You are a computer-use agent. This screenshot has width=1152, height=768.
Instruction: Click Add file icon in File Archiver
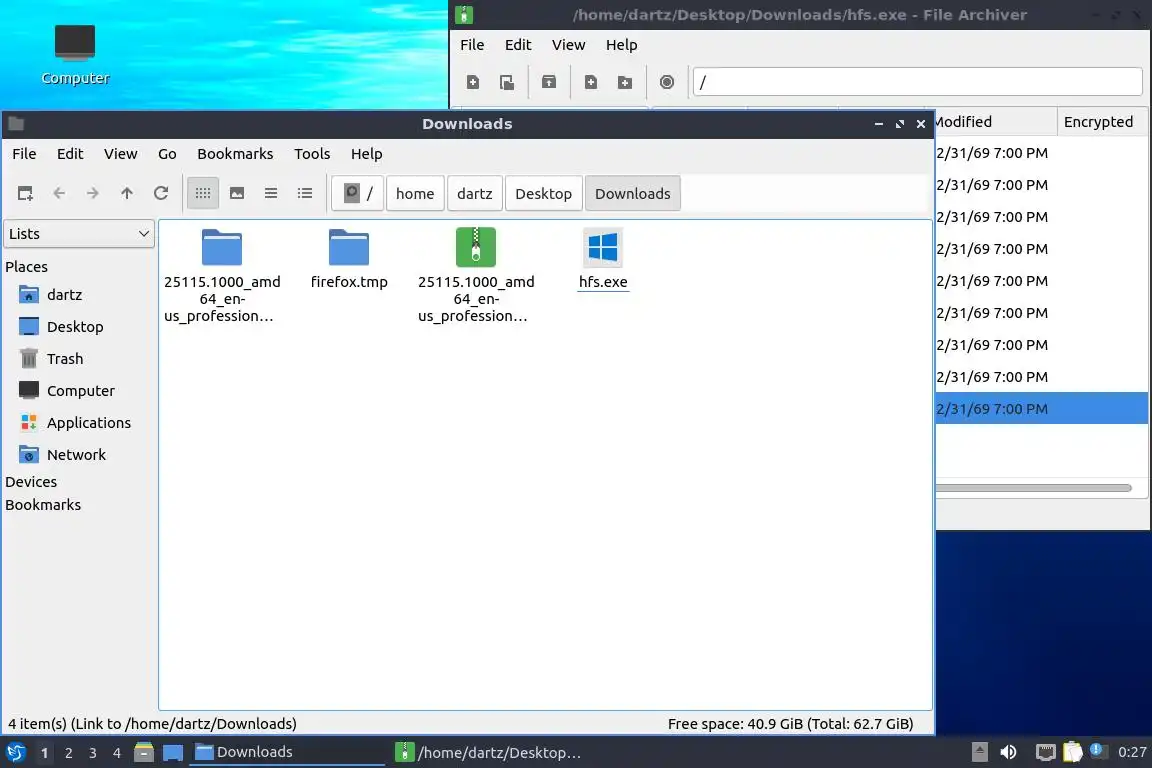[591, 82]
